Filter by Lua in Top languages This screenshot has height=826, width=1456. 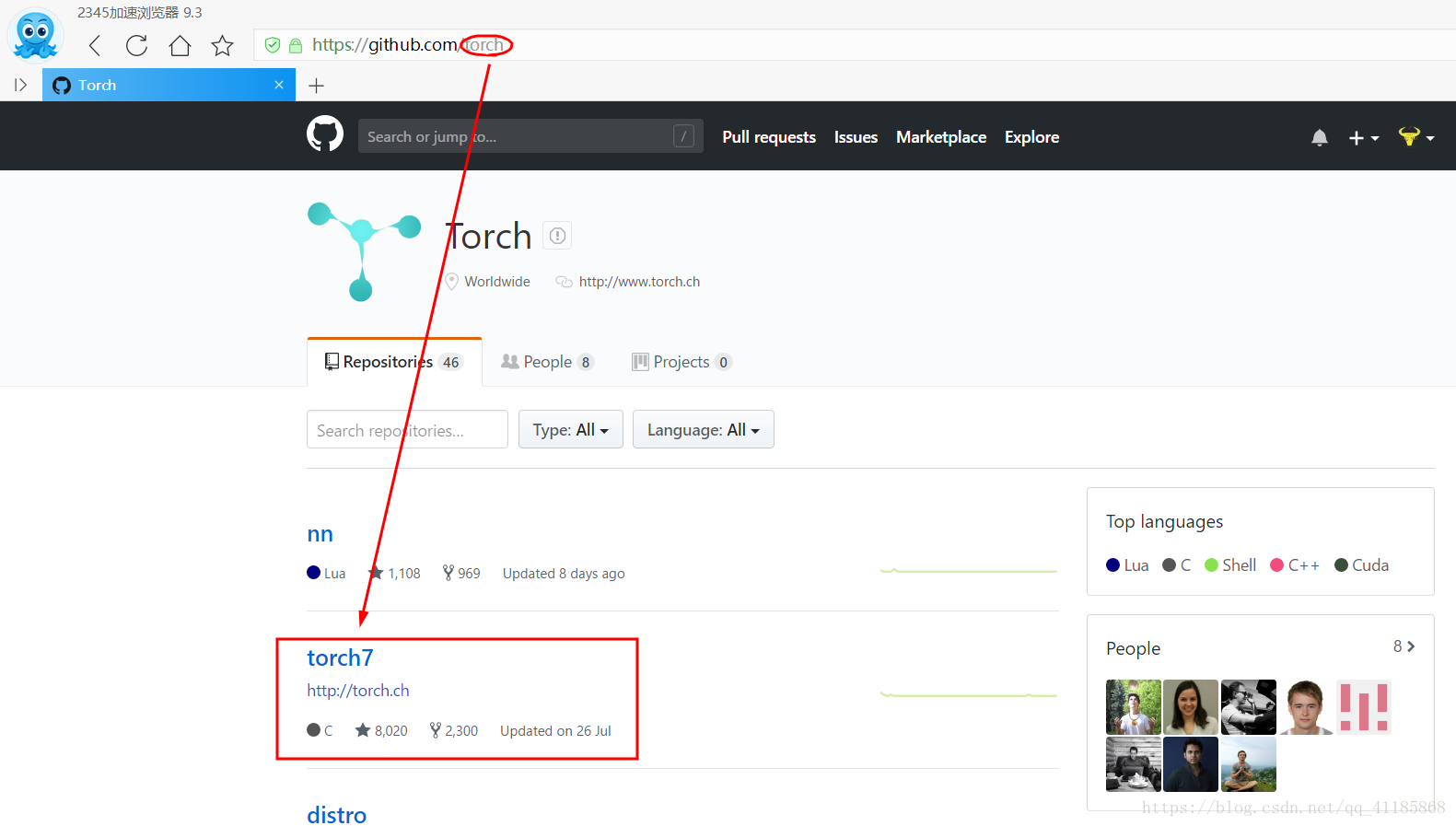pyautogui.click(x=1127, y=565)
